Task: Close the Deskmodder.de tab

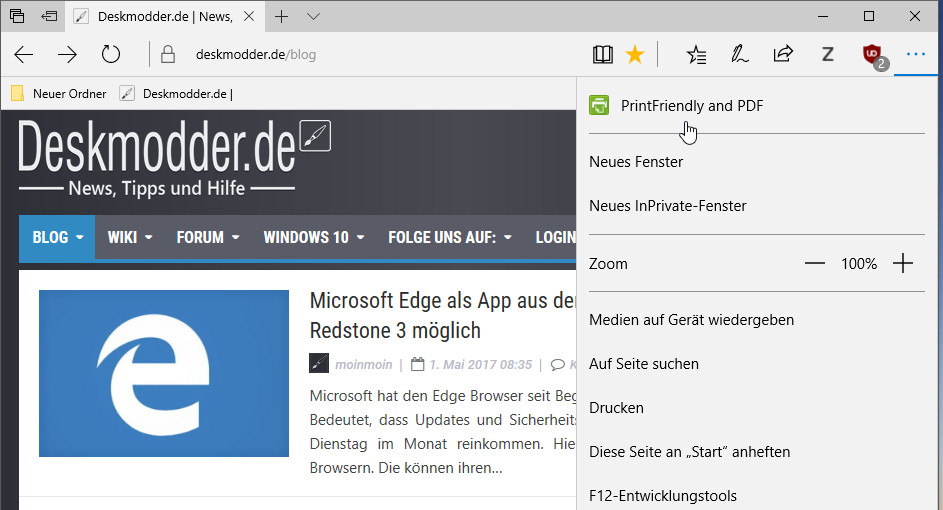Action: [x=249, y=16]
